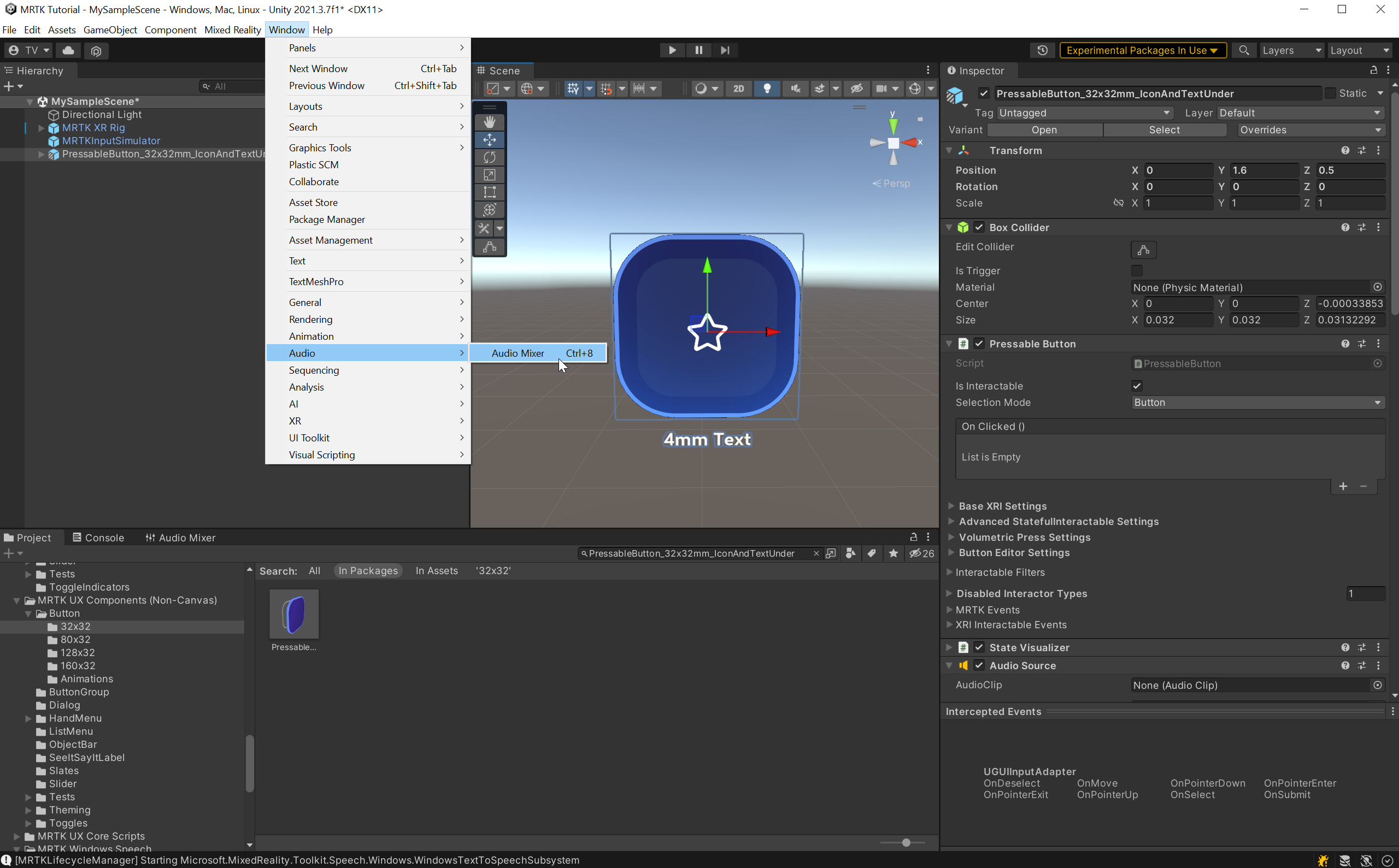Select Audio Mixer from the submenu
The image size is (1399, 868).
518,353
